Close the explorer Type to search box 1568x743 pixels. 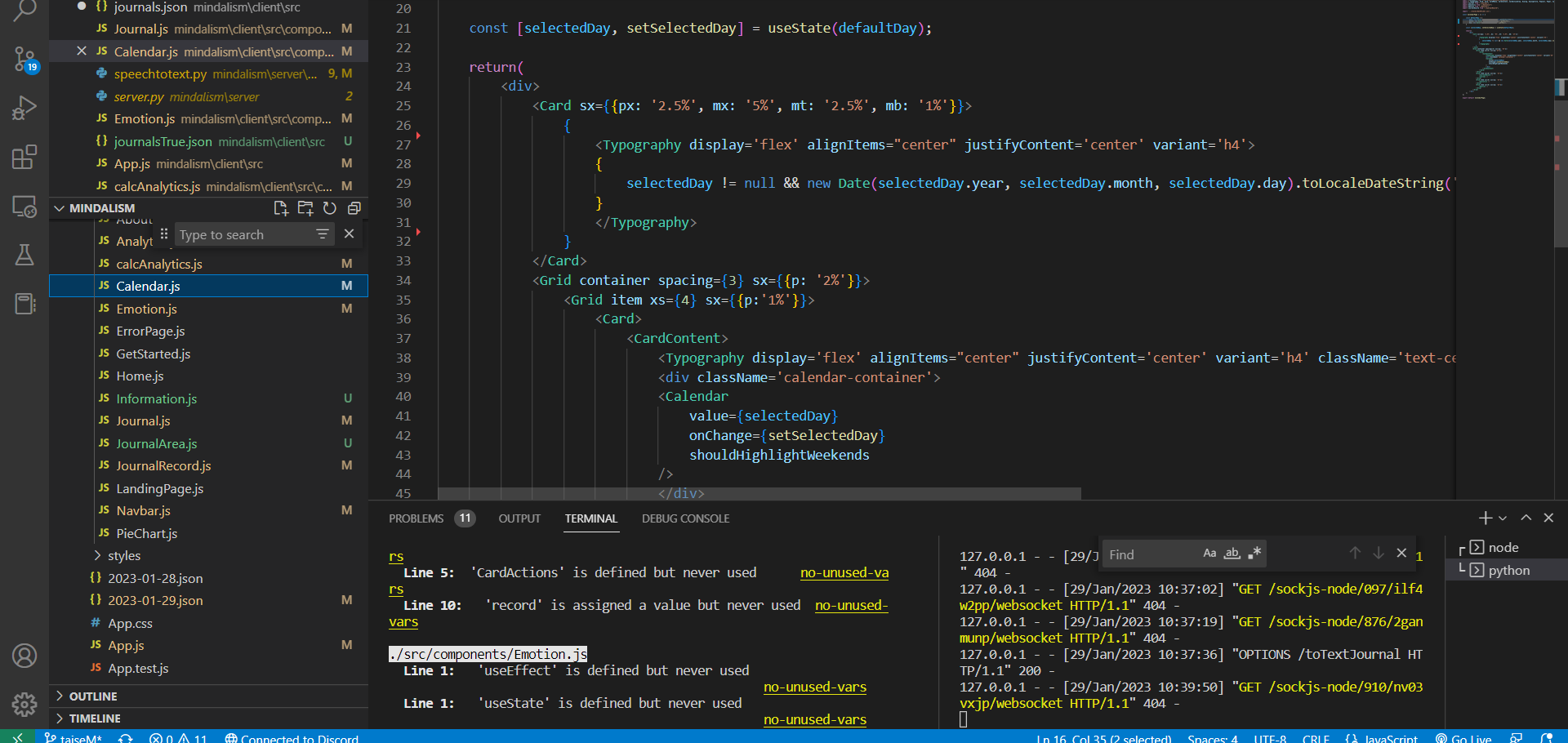[349, 234]
